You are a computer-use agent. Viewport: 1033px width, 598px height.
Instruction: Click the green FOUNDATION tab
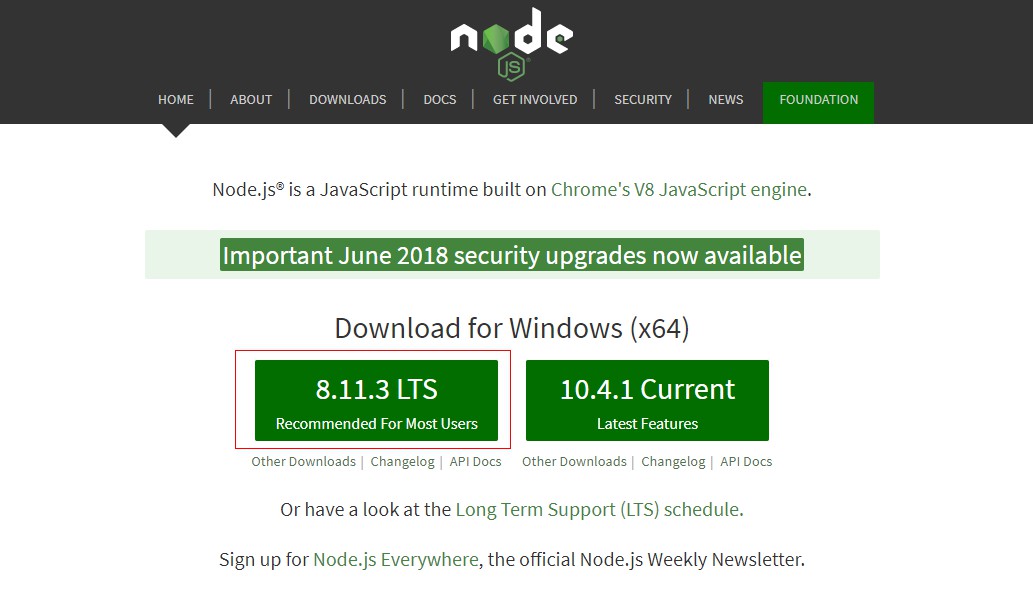(x=818, y=100)
